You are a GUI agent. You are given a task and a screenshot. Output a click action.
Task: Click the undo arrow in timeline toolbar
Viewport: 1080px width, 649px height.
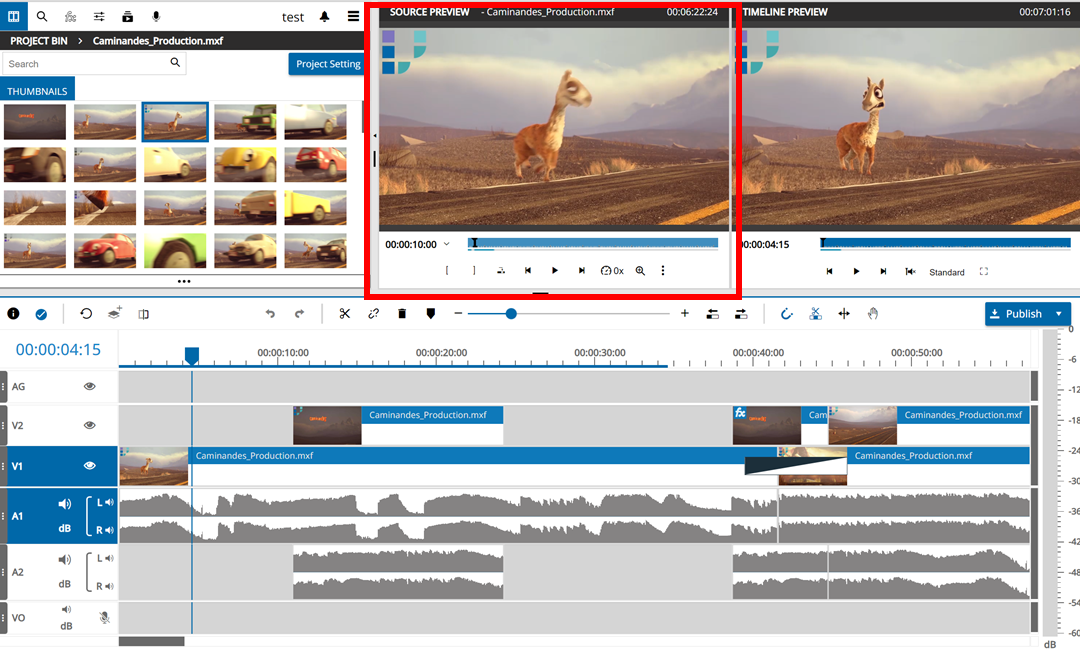coord(270,314)
